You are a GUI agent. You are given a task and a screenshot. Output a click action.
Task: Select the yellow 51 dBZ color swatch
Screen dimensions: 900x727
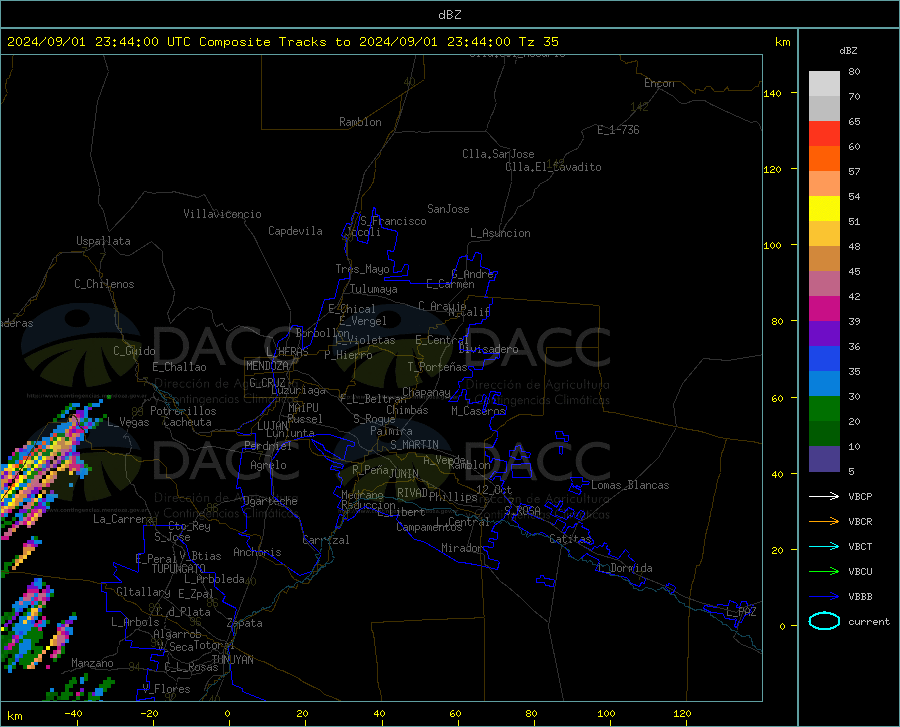824,208
